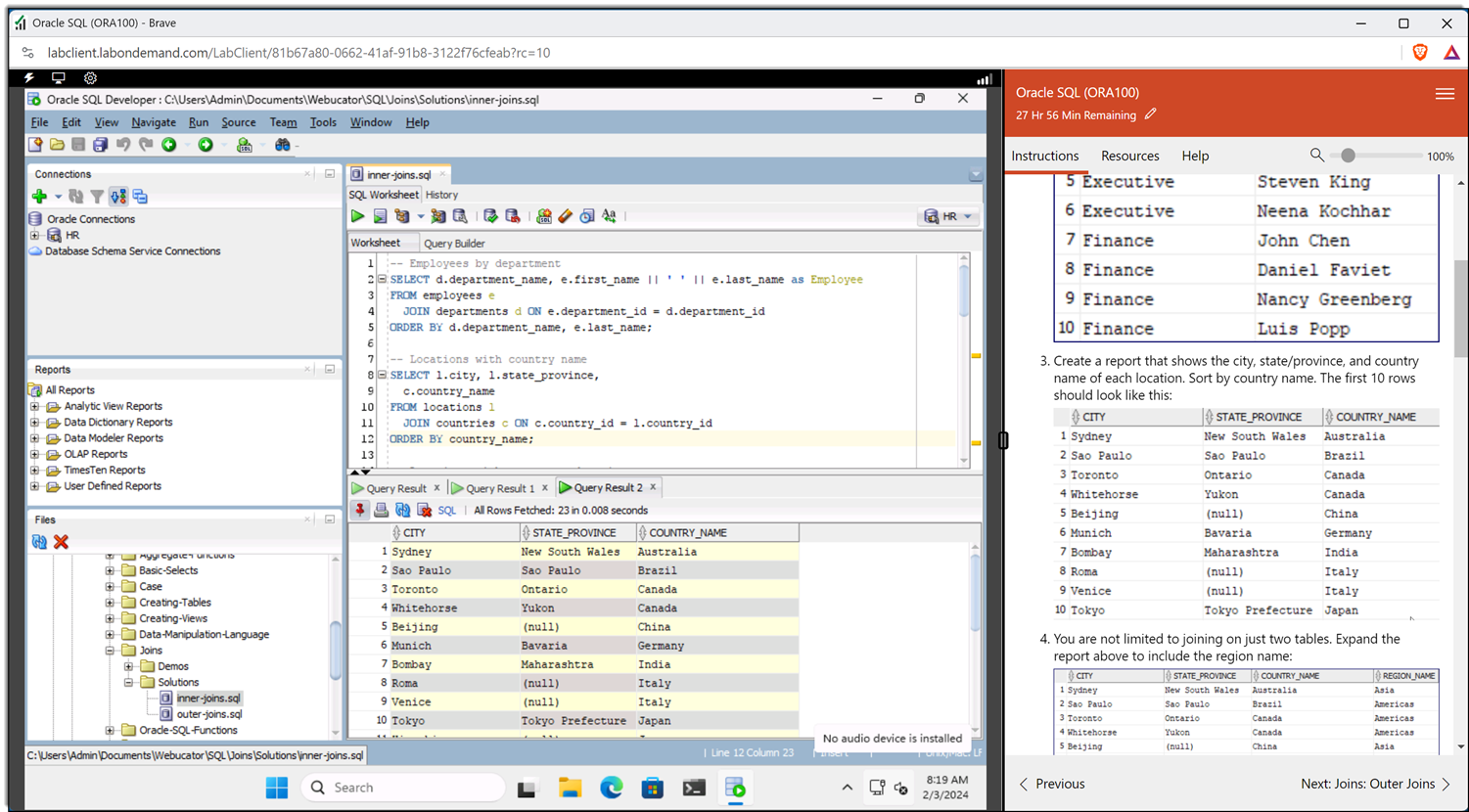Click the To Upper/Lower/InitCap icon
Screen dimensions: 1469x812
tap(609, 216)
